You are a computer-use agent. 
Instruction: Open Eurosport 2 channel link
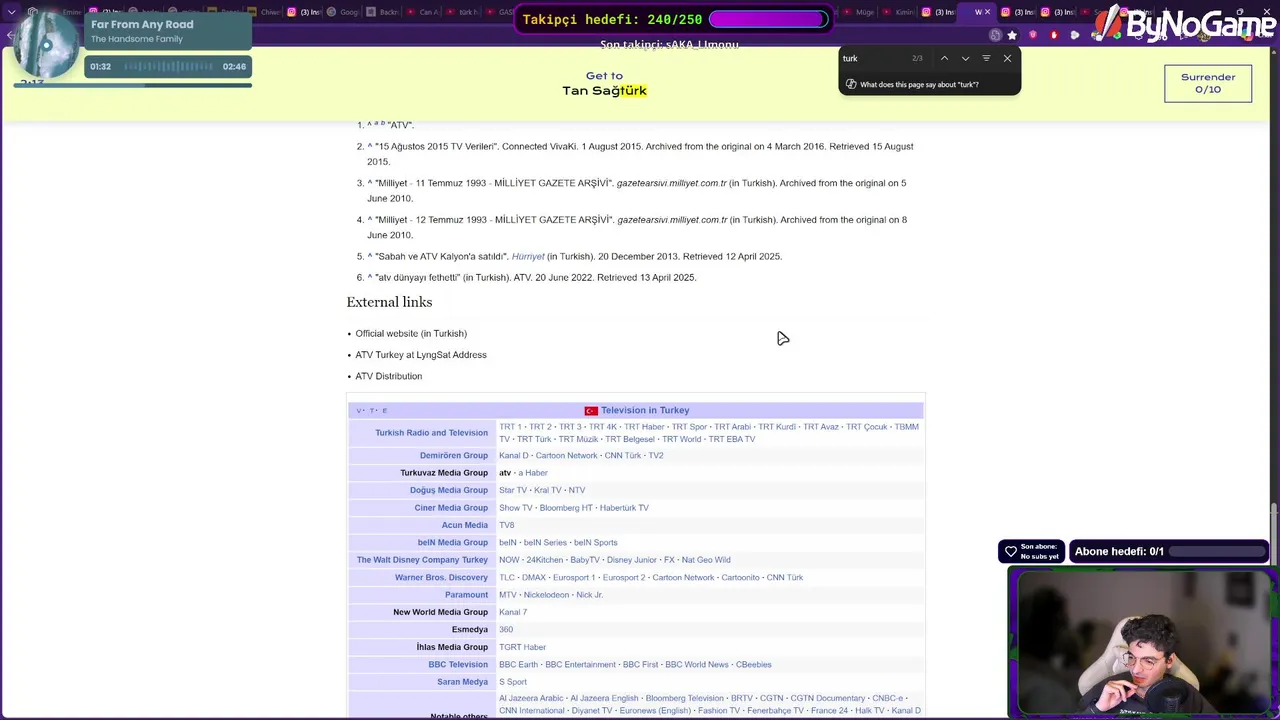(624, 578)
